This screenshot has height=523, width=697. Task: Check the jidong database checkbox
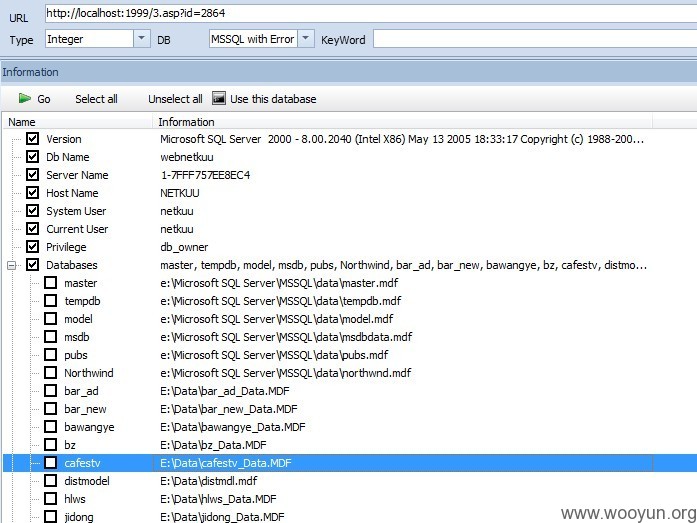(51, 516)
